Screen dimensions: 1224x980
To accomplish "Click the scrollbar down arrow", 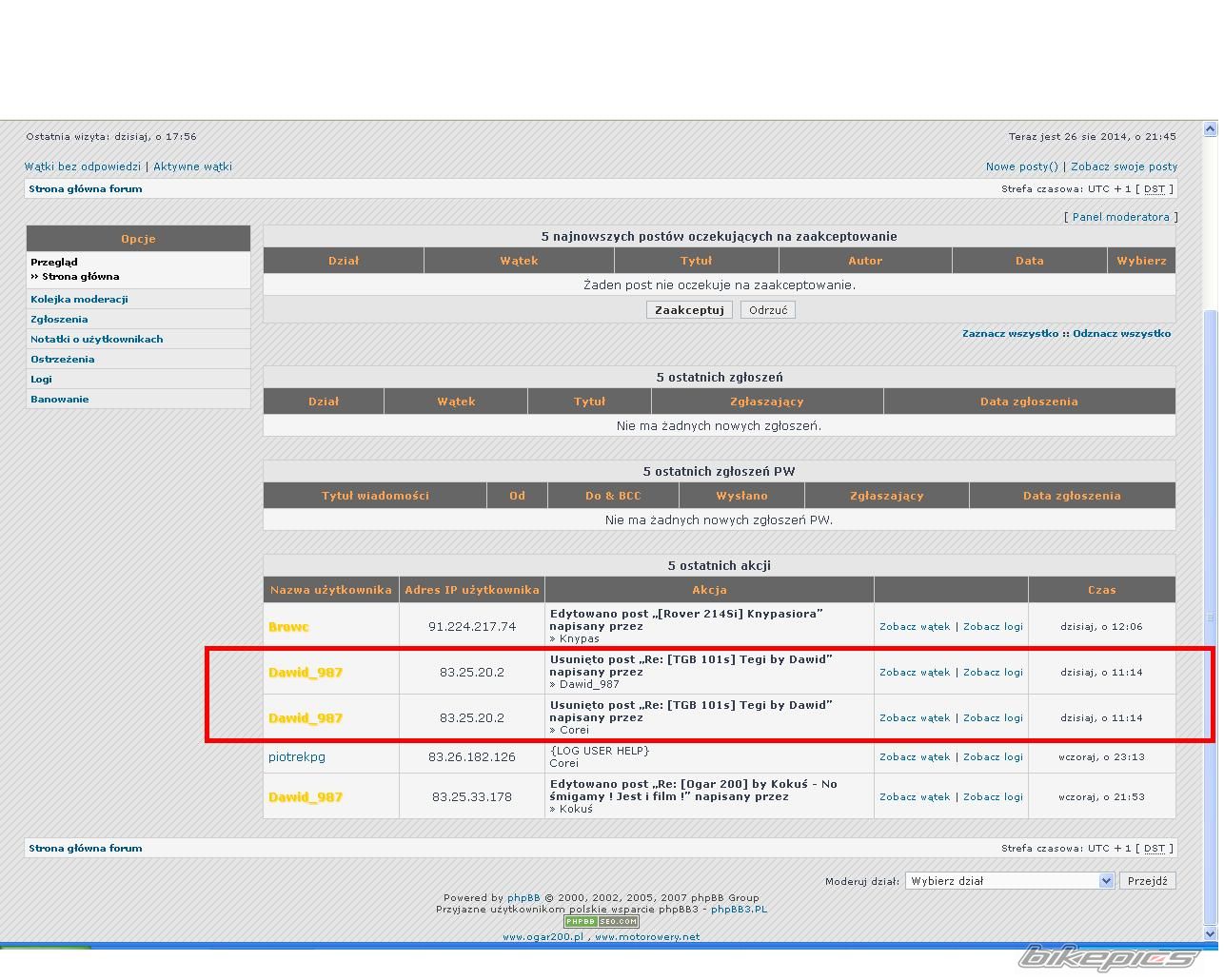I will 1211,933.
